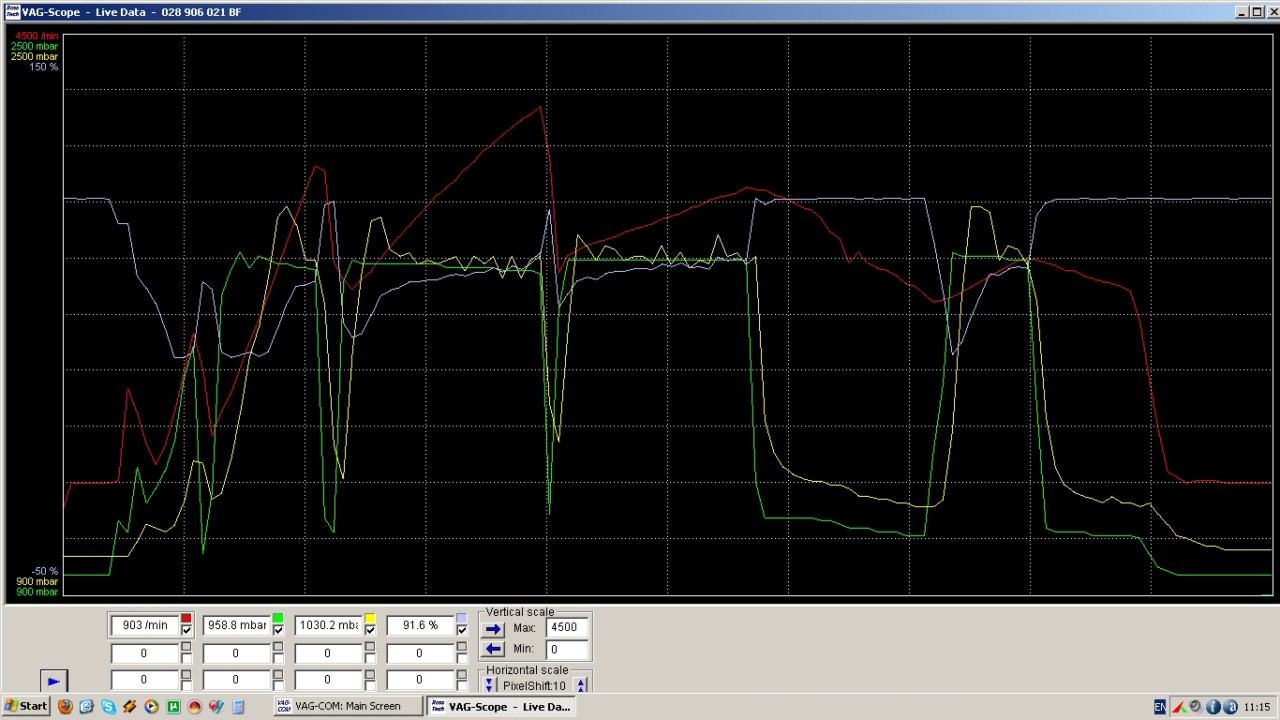Image resolution: width=1280 pixels, height=720 pixels.
Task: Click the Vertical scale Max input field
Action: pos(566,628)
